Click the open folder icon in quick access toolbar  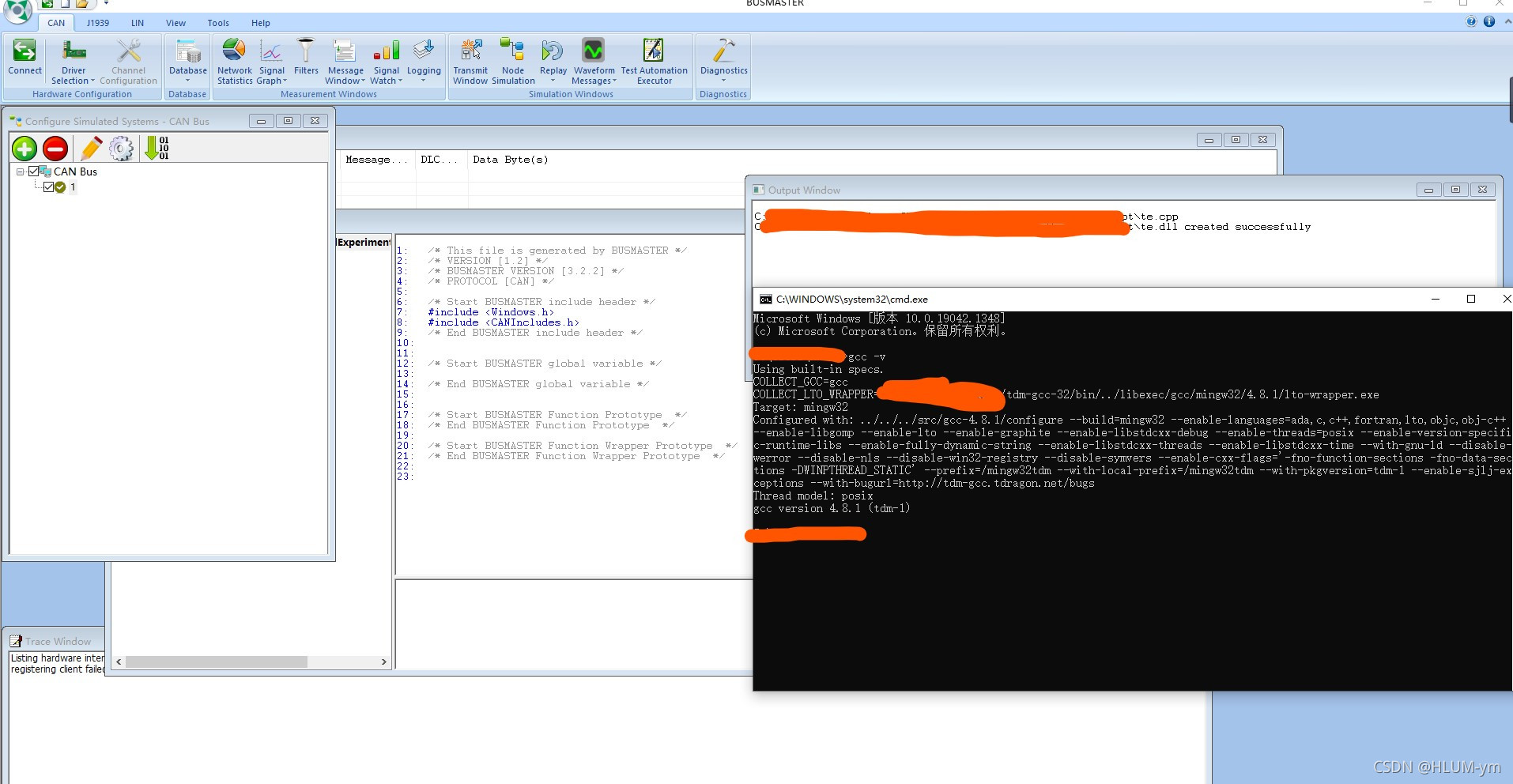coord(82,4)
